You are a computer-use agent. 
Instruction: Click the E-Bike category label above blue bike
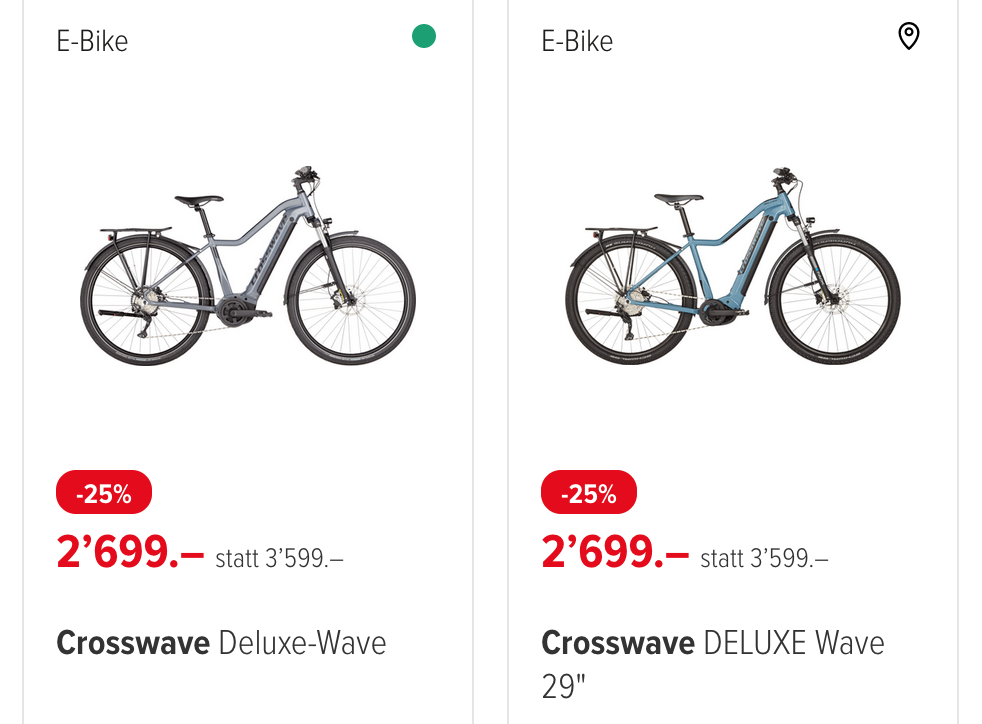[x=577, y=41]
